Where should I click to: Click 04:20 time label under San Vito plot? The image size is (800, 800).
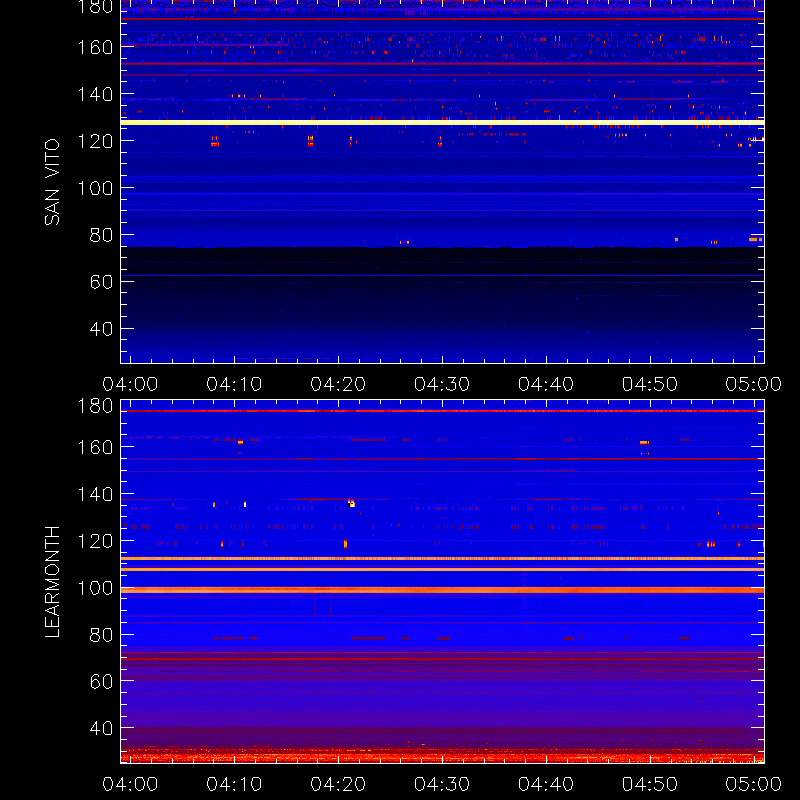click(338, 384)
